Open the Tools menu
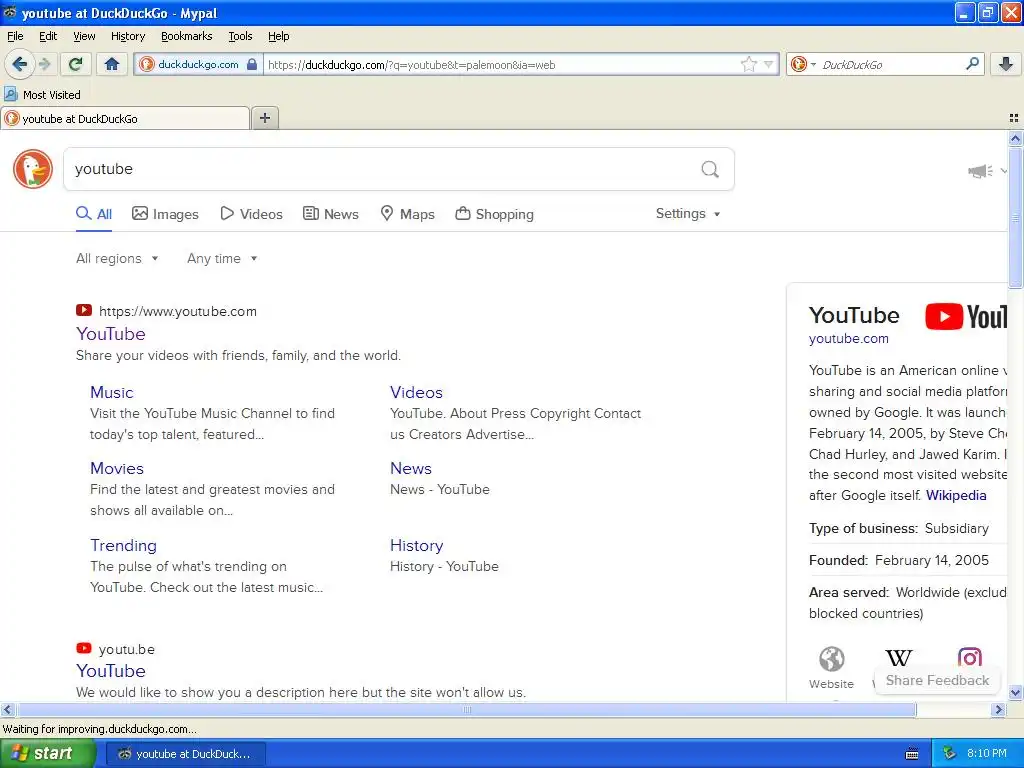 coord(240,36)
